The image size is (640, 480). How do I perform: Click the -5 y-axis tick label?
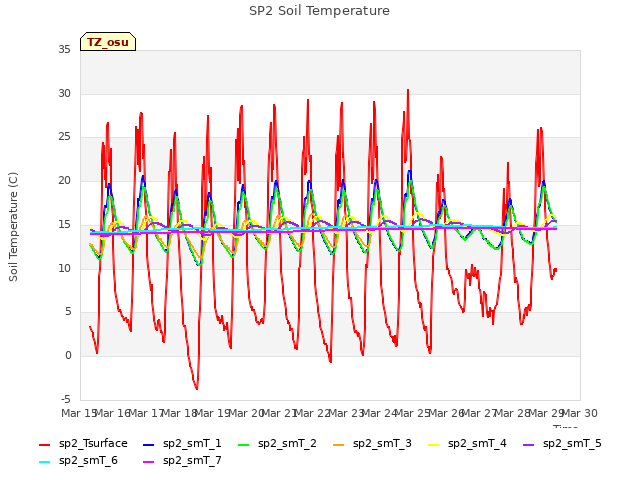coord(66,399)
